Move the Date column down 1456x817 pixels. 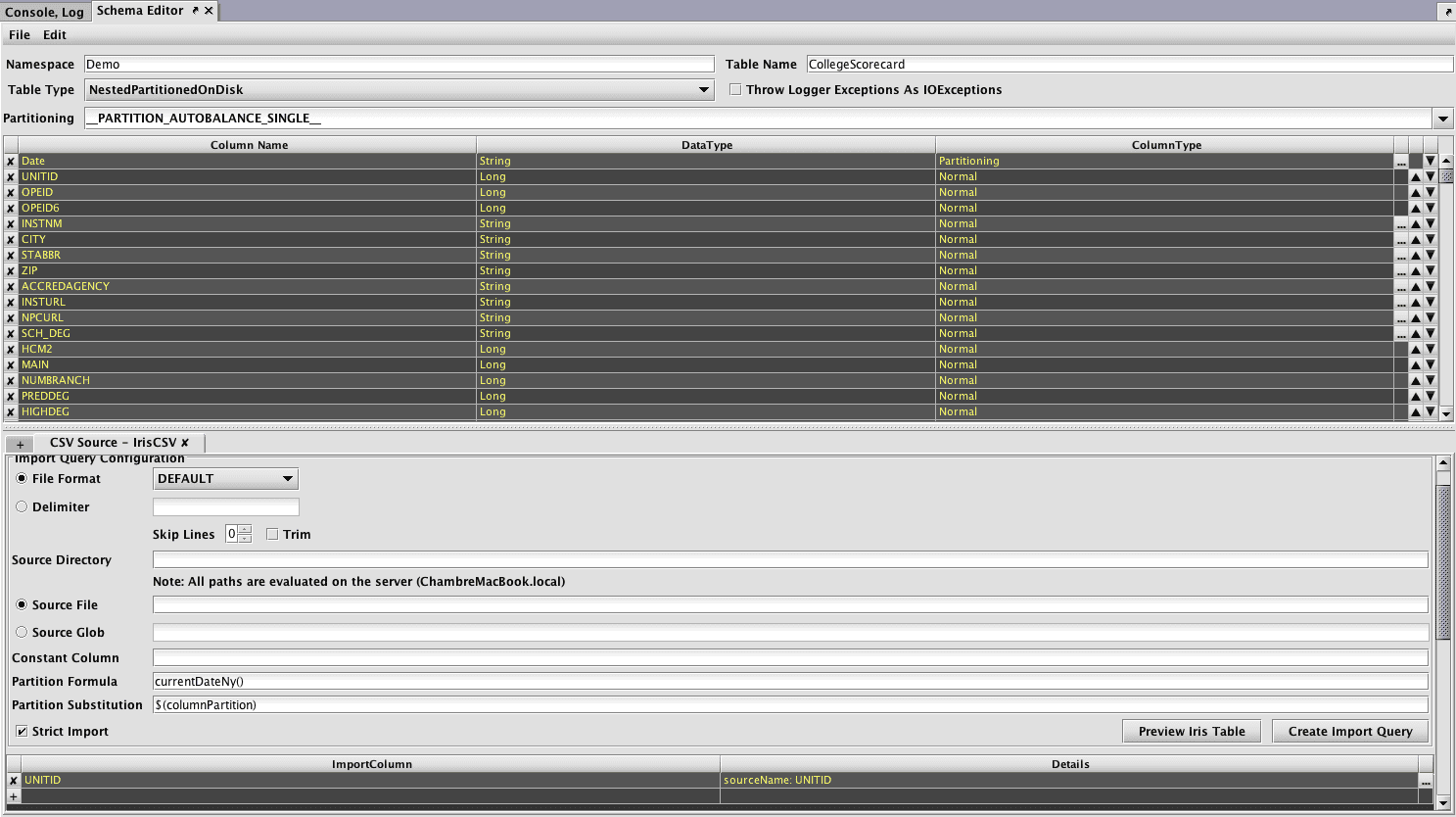coord(1431,162)
